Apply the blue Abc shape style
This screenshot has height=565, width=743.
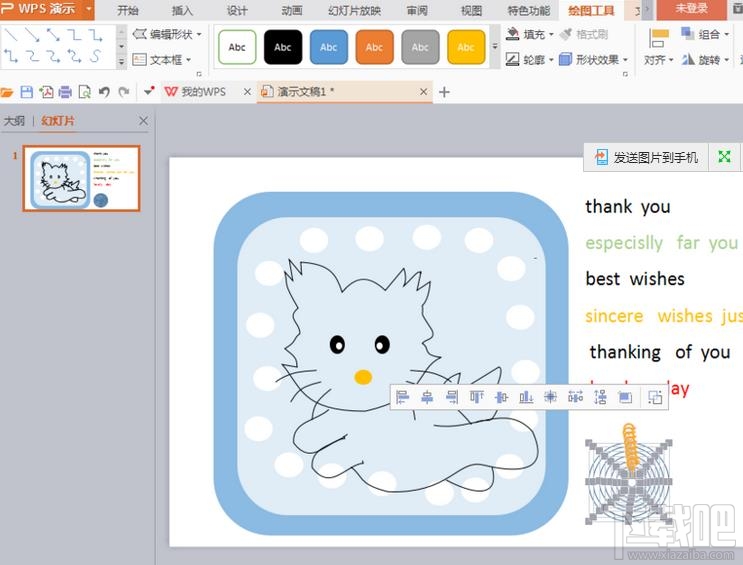[x=328, y=47]
